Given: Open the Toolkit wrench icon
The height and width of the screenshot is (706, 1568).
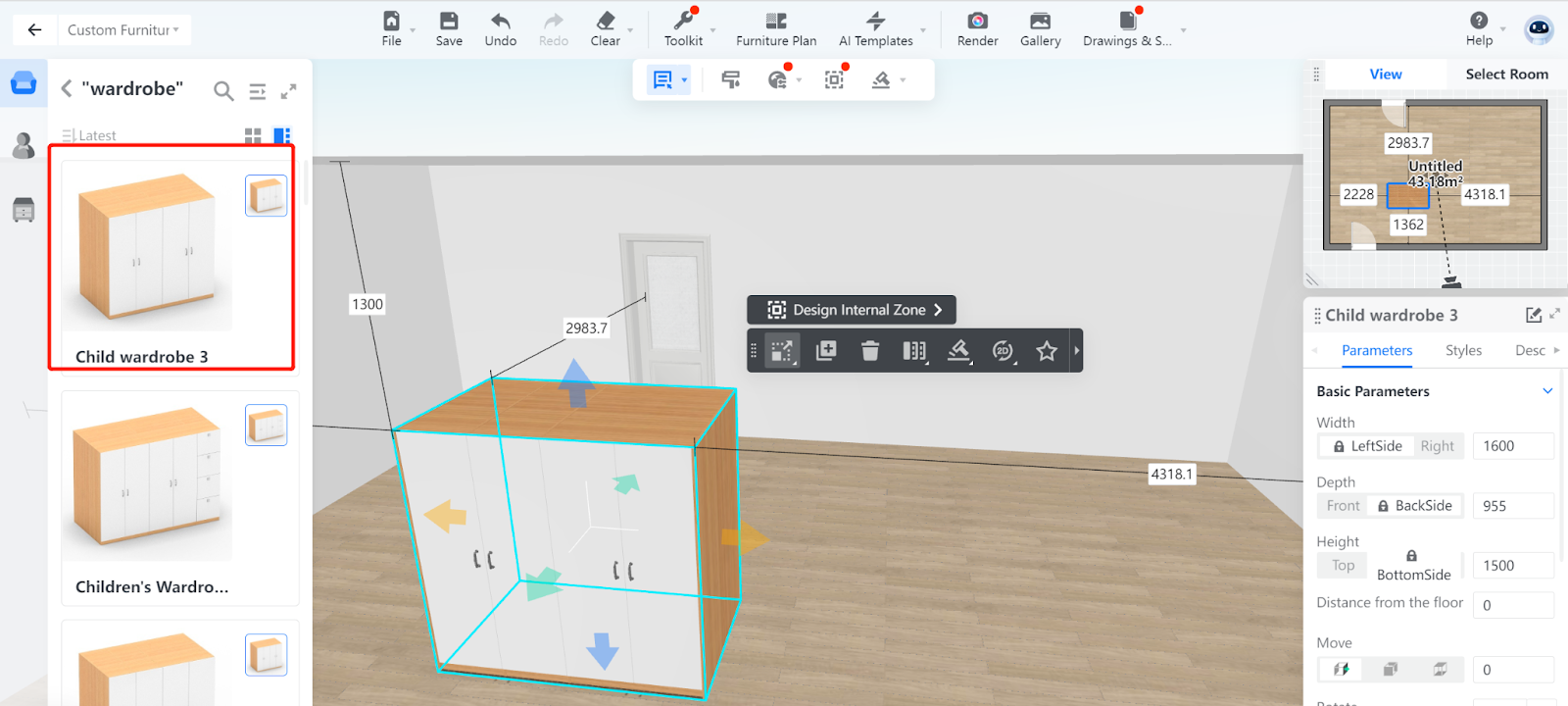Looking at the screenshot, I should [x=683, y=22].
